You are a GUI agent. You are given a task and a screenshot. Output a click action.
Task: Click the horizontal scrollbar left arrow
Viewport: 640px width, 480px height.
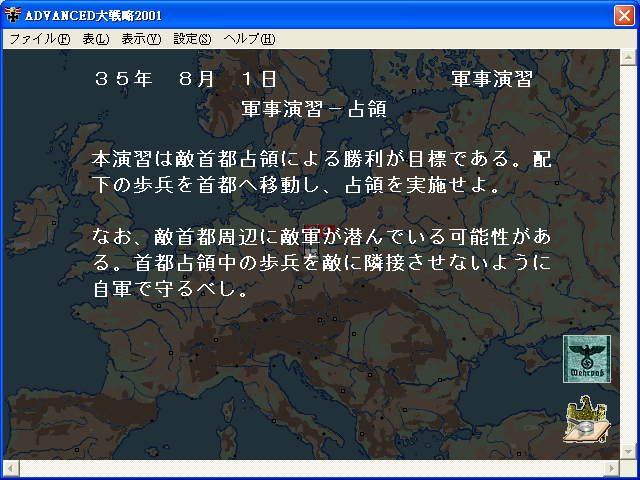coord(11,468)
